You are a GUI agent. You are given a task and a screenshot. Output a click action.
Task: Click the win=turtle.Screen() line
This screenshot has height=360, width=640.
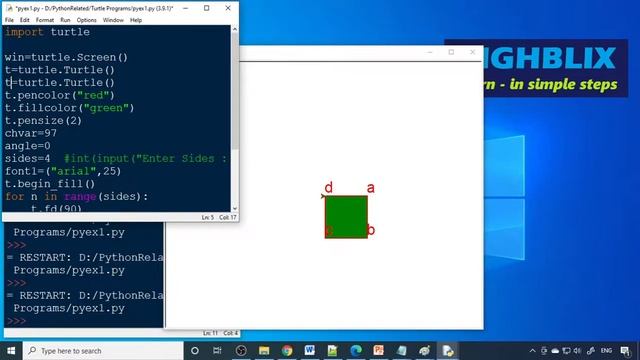tap(66, 57)
